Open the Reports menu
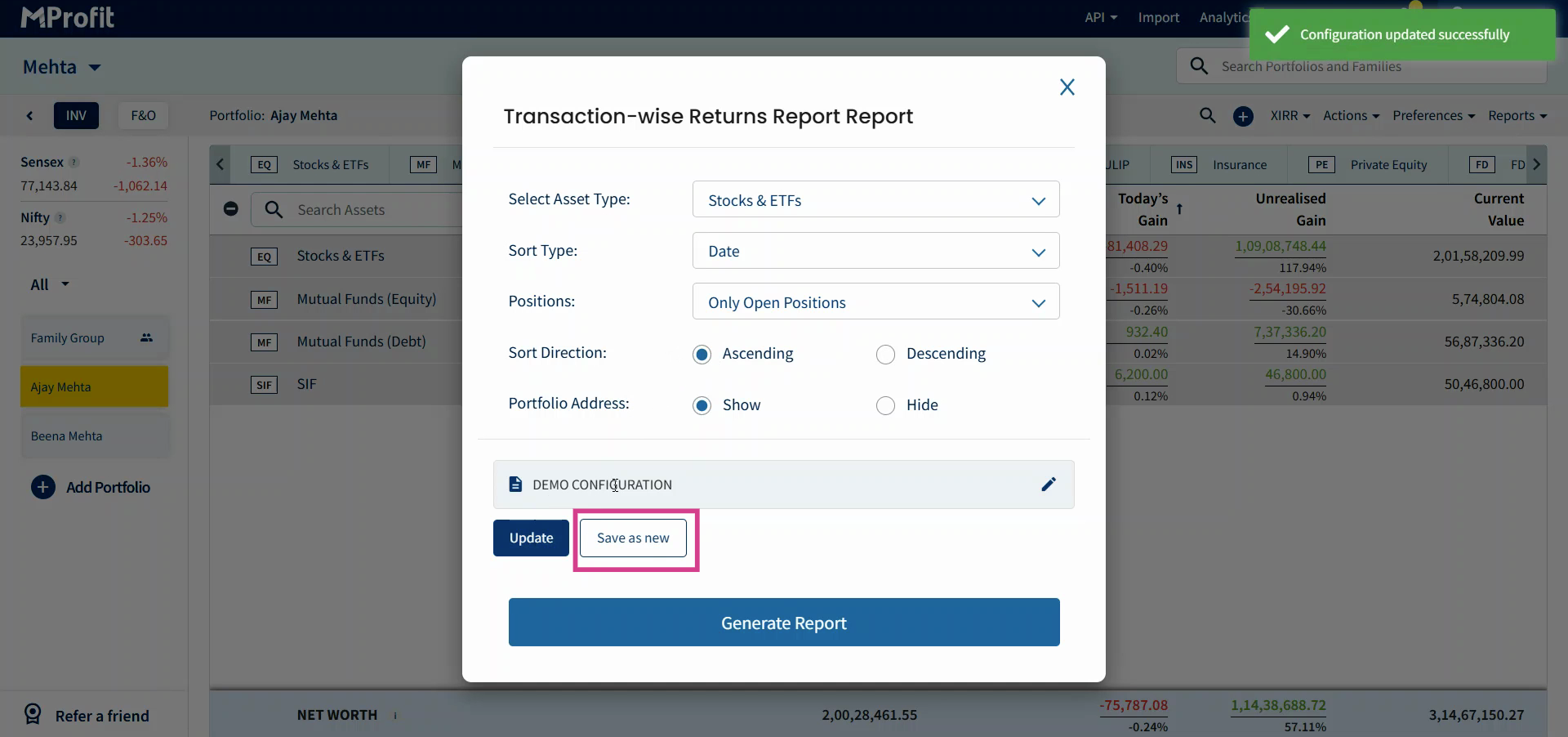The image size is (1568, 737). tap(1517, 116)
